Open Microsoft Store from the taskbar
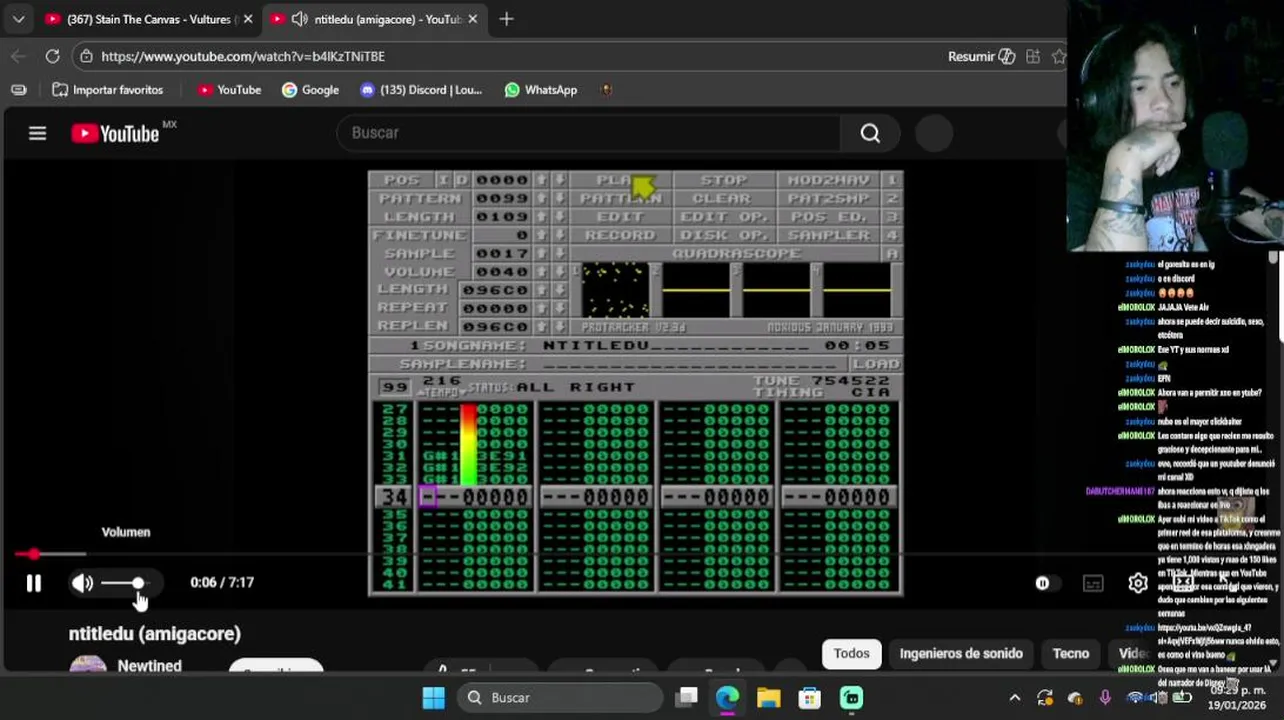 point(809,698)
